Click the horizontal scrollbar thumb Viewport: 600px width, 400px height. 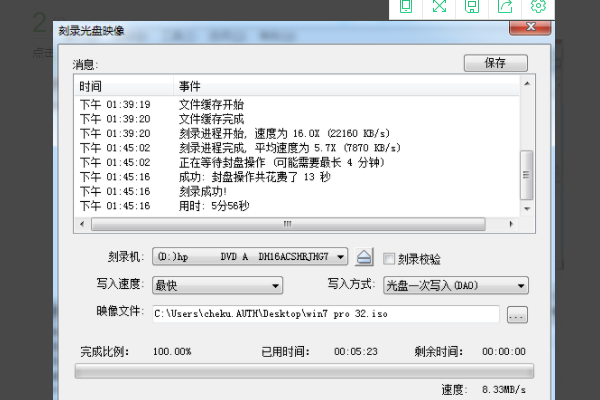pos(288,224)
